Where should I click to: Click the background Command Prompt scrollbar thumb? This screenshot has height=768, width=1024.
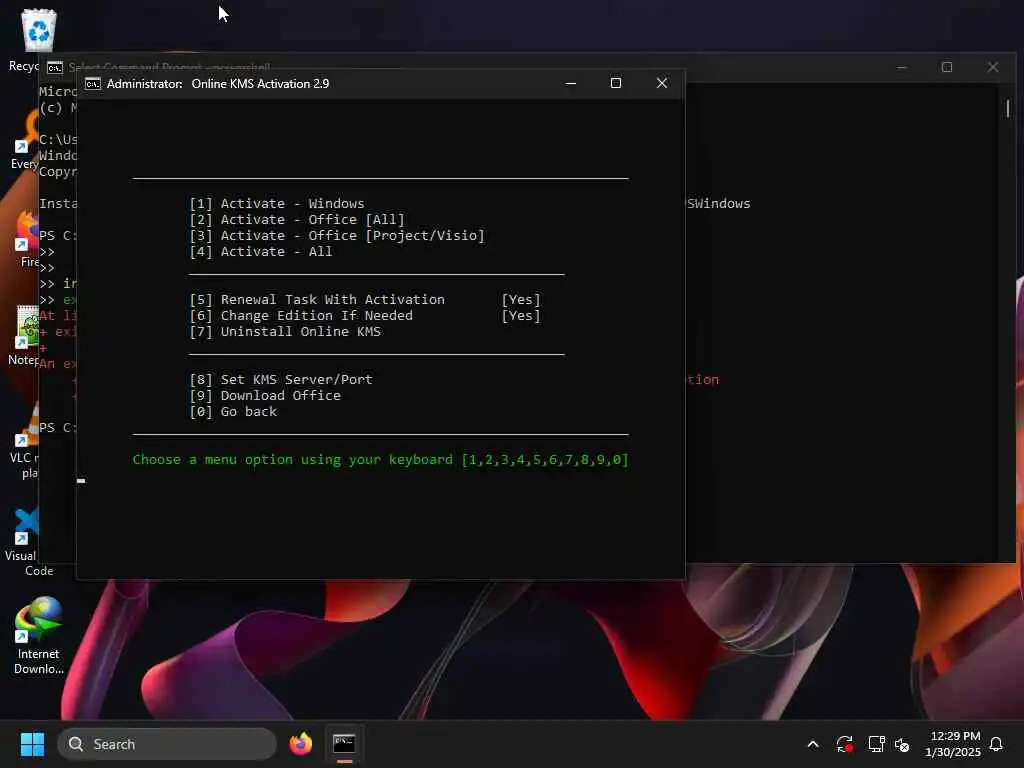1008,108
